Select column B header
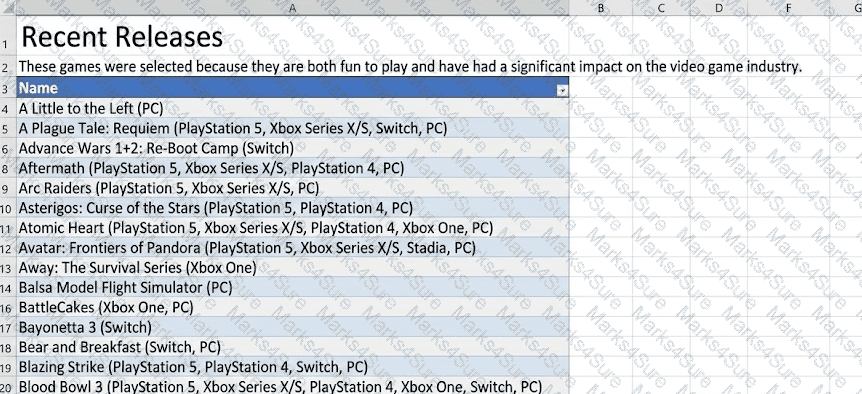 click(600, 8)
